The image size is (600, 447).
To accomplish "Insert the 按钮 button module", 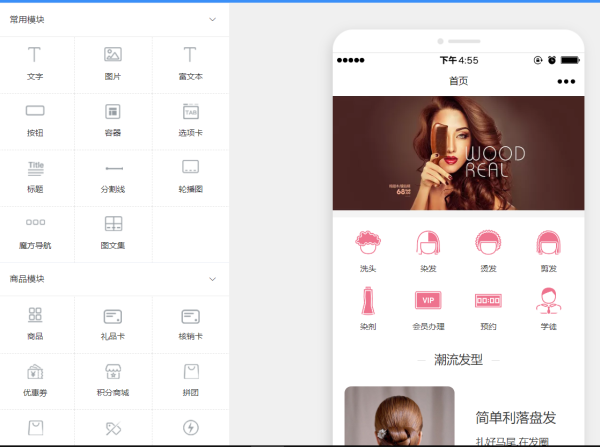I will click(x=35, y=111).
